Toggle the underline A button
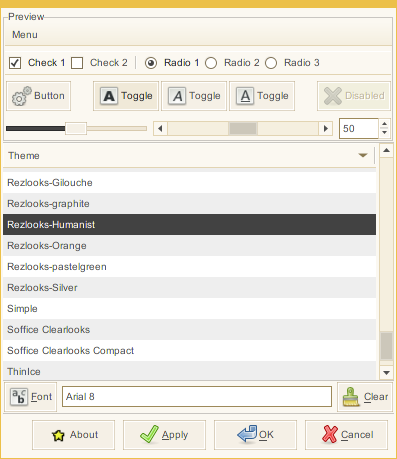This screenshot has width=397, height=459. [x=262, y=96]
